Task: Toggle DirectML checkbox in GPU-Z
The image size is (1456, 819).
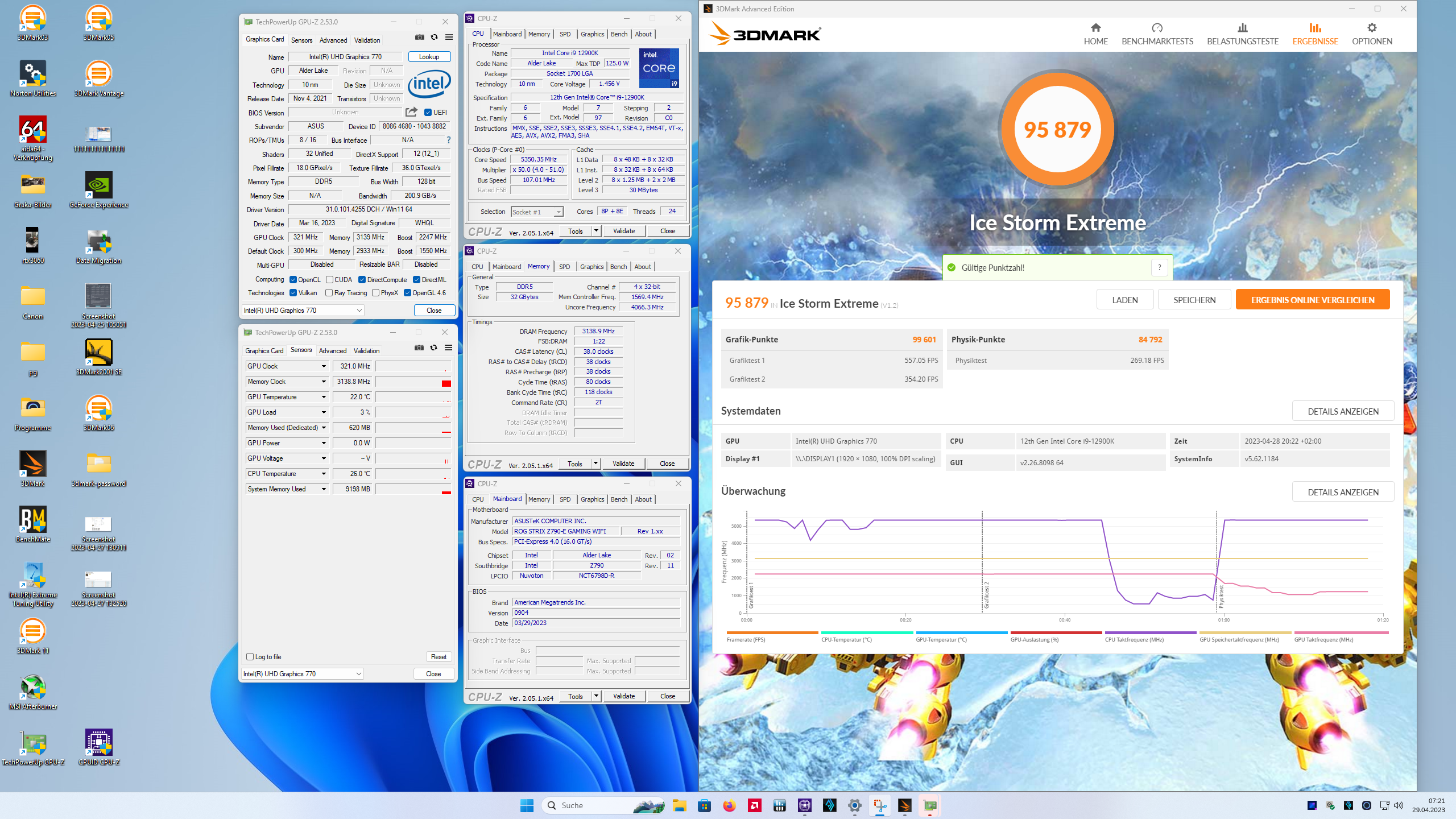Action: pyautogui.click(x=416, y=280)
